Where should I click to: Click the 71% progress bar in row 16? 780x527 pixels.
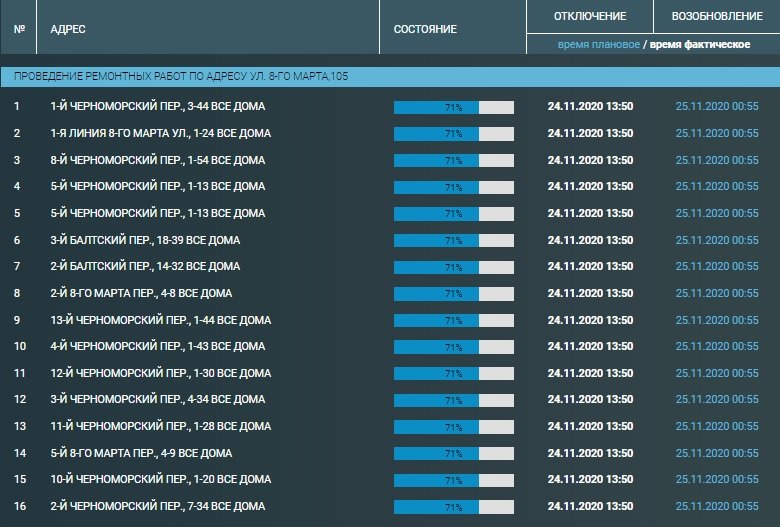click(x=454, y=507)
